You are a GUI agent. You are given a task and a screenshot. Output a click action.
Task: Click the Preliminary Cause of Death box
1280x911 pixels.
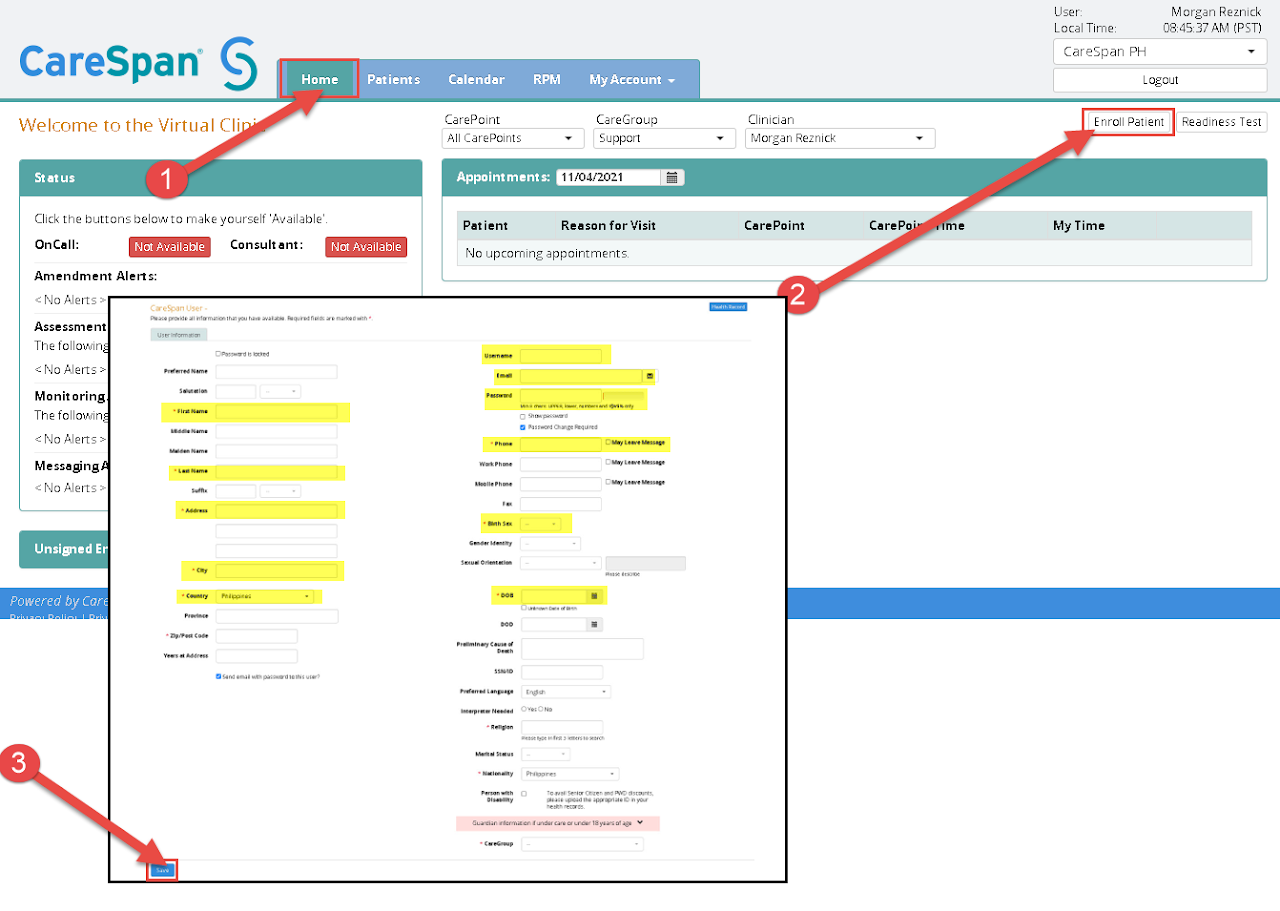tap(582, 648)
